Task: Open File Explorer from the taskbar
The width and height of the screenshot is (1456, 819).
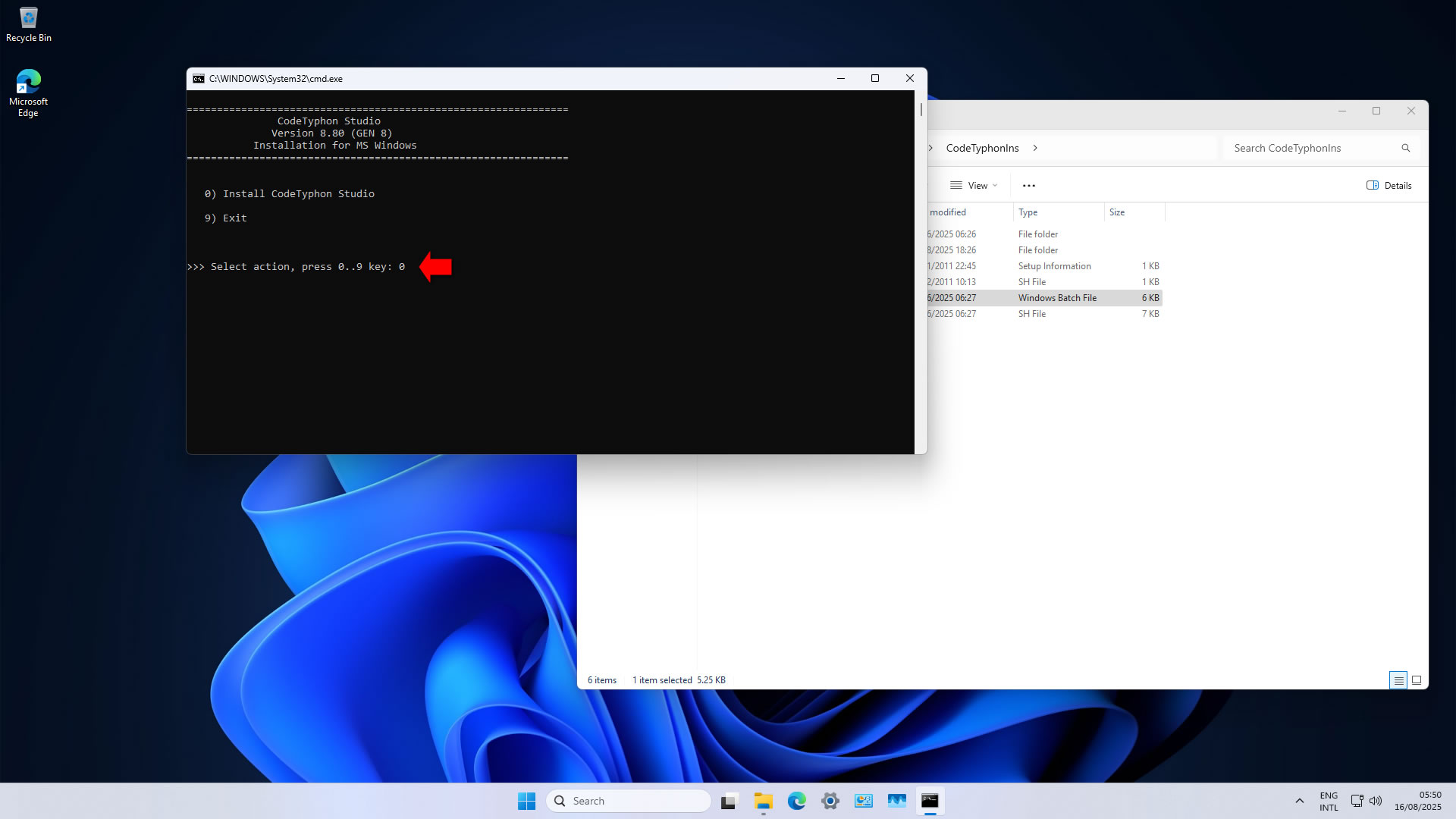Action: pos(763,801)
